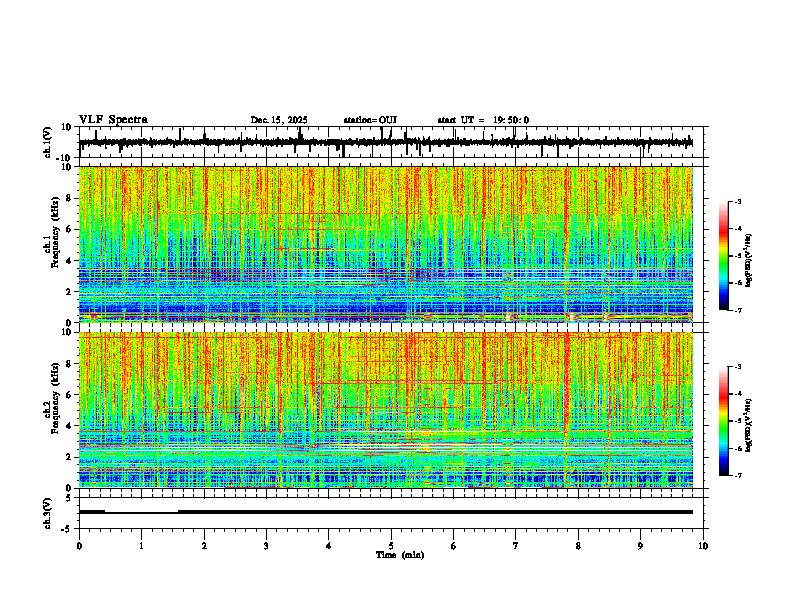Click the "Time (min)" axis label
792x612 pixels.
[x=400, y=555]
